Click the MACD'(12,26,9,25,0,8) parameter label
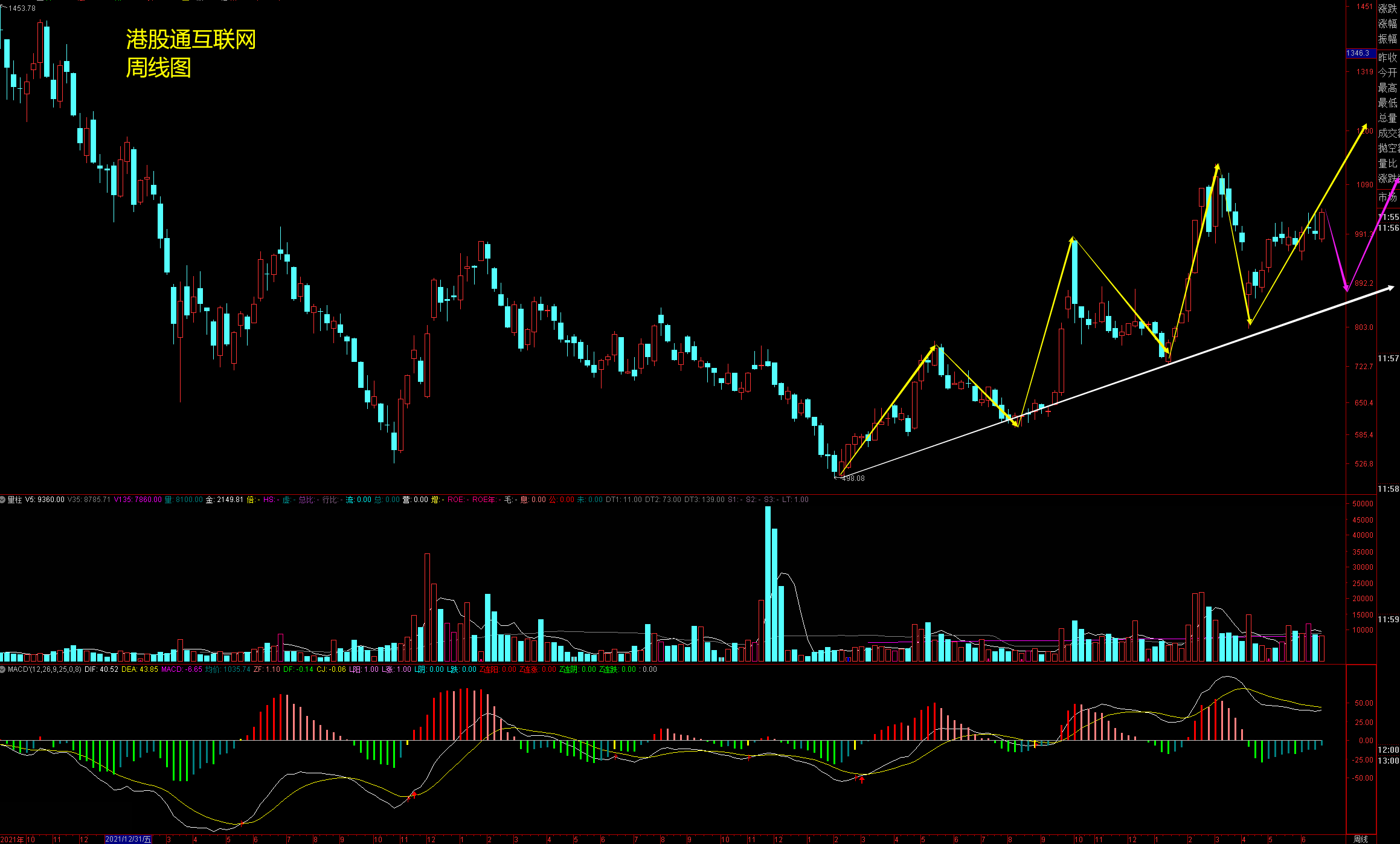 (44, 669)
